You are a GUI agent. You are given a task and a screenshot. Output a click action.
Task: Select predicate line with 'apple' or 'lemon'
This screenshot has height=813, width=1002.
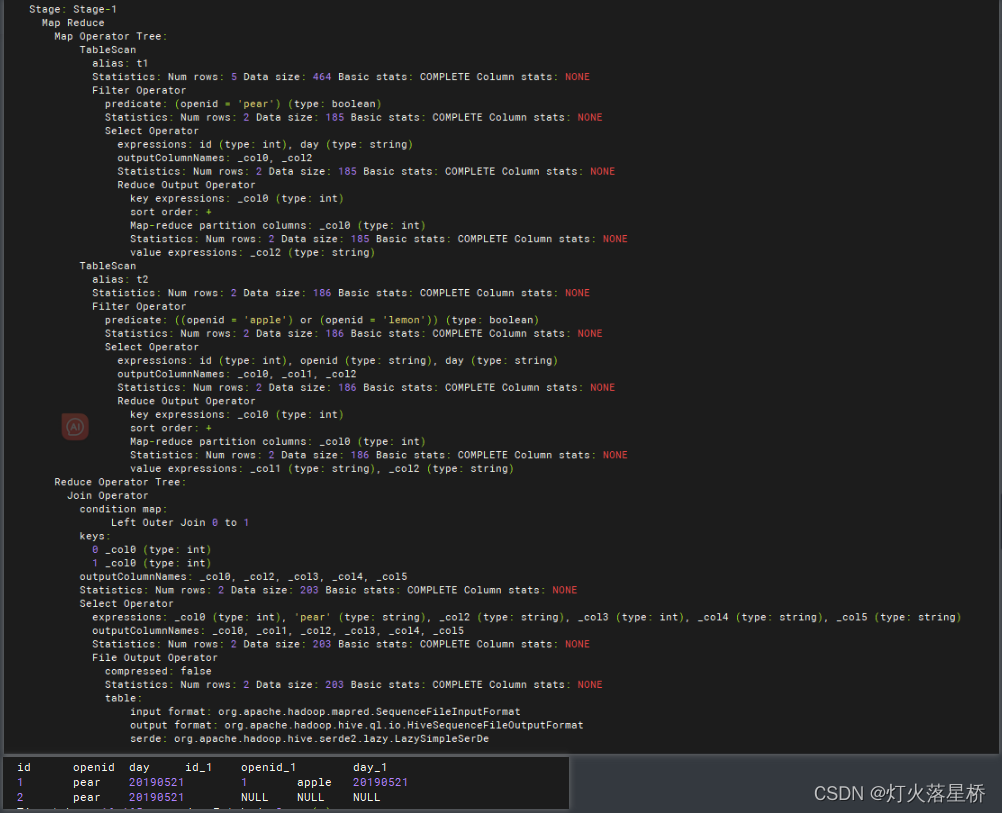coord(321,320)
